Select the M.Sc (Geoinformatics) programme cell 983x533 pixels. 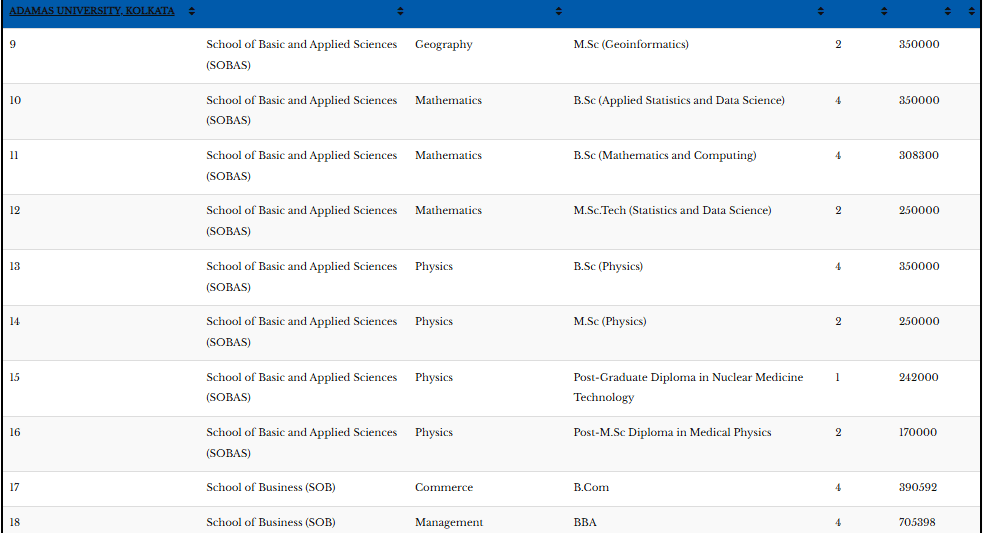631,45
